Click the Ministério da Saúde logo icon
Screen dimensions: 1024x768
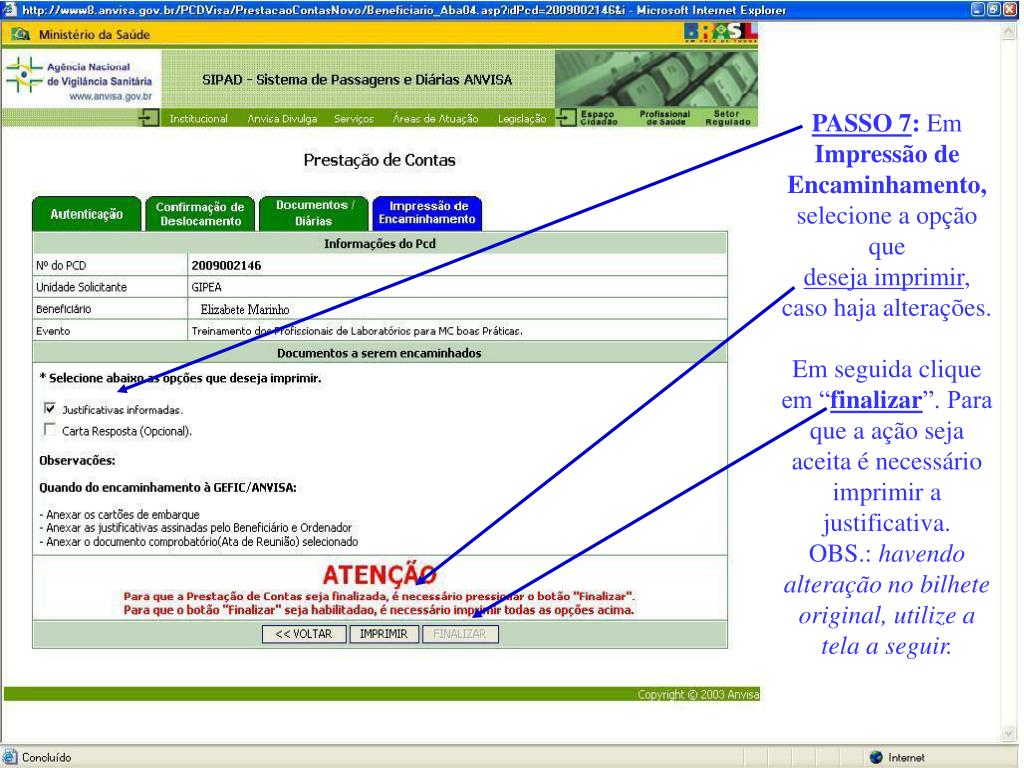pyautogui.click(x=20, y=35)
